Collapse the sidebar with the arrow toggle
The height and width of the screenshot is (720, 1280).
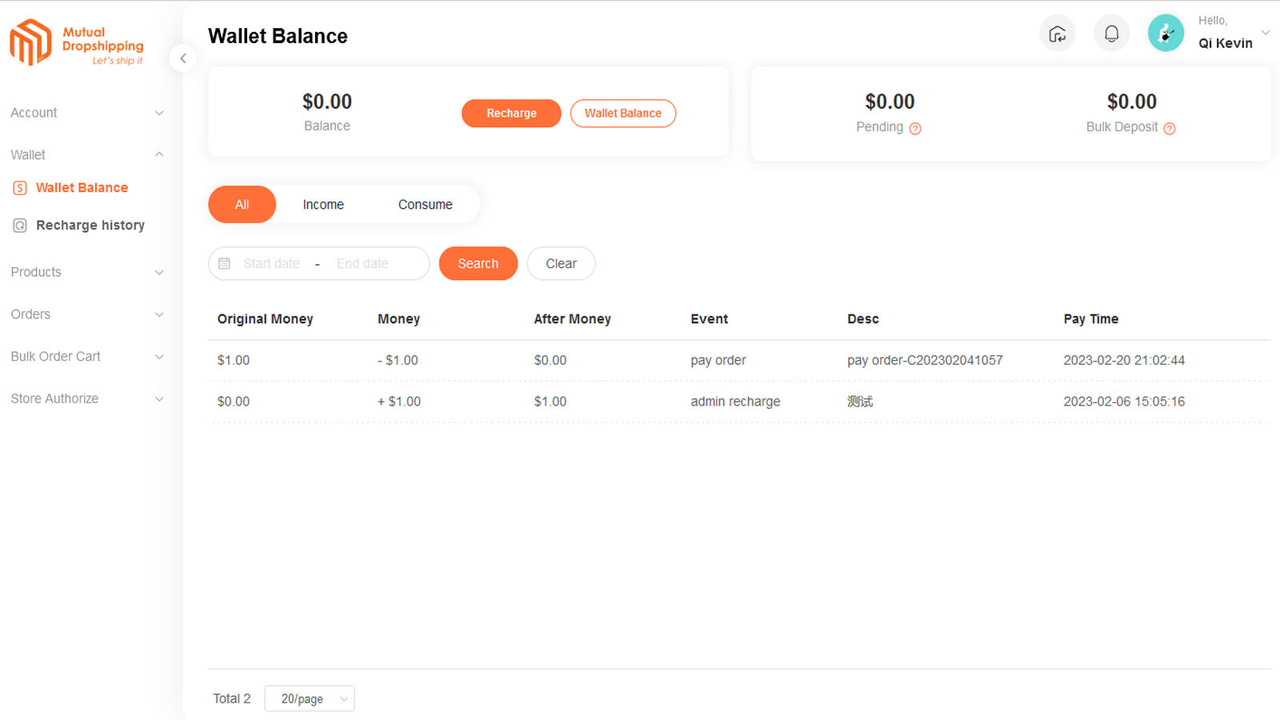[183, 58]
